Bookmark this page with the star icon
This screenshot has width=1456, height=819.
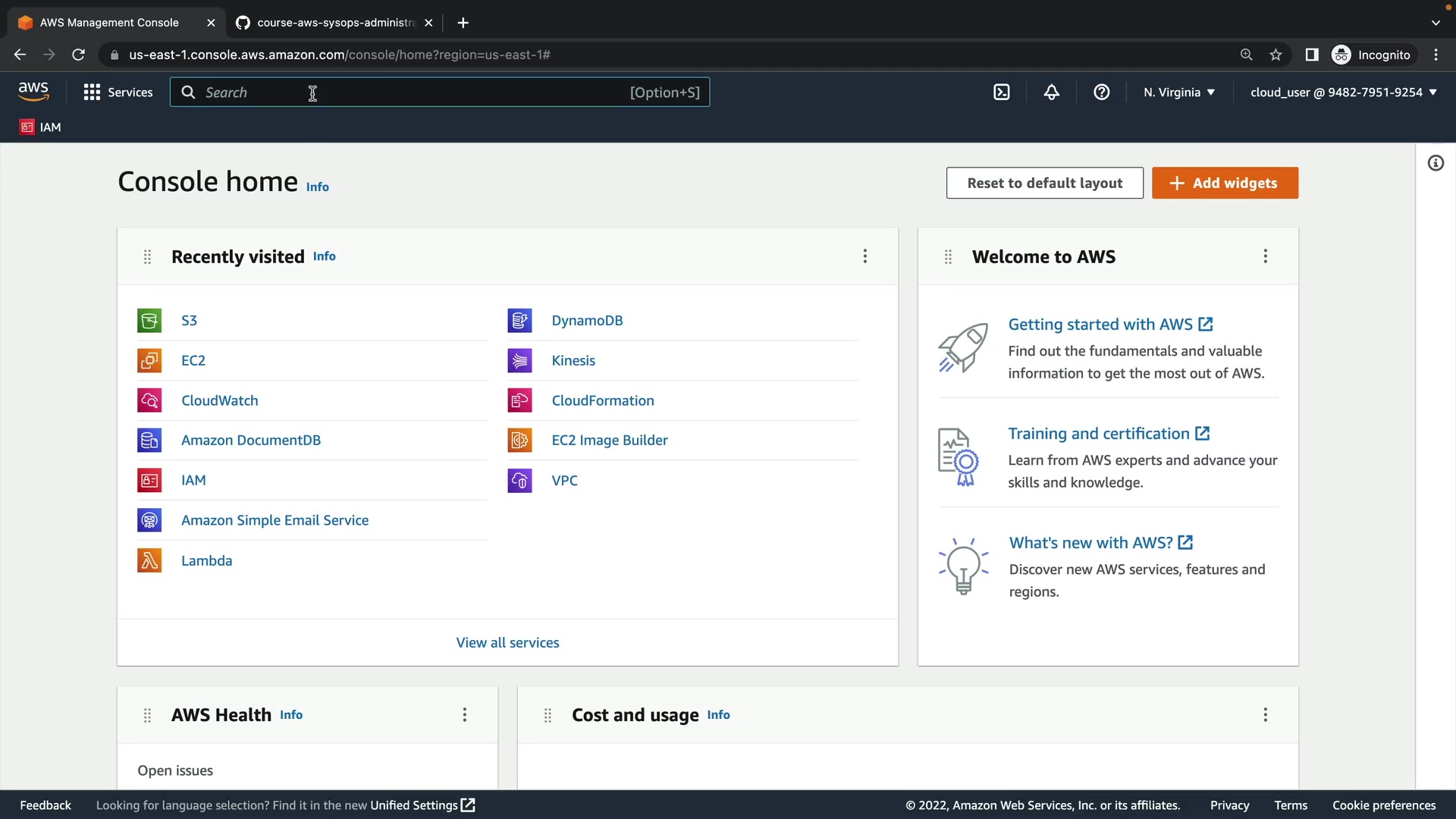1276,55
